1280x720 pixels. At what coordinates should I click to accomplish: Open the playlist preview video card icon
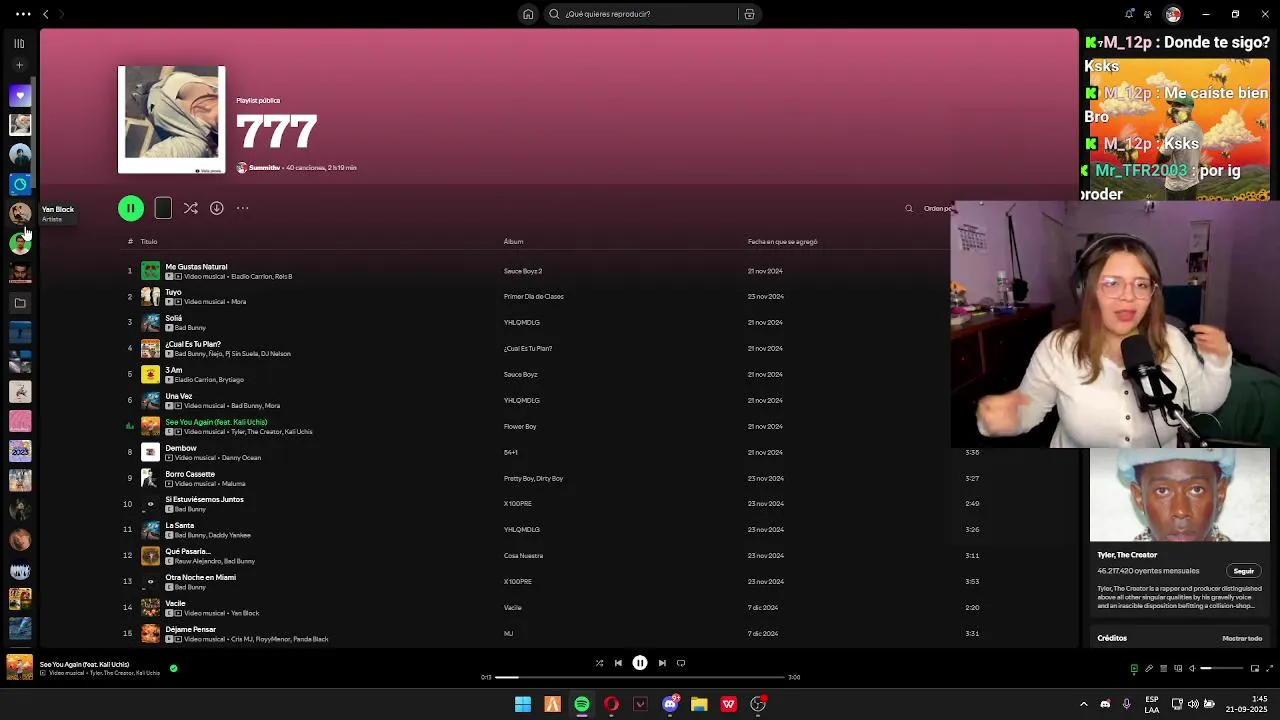pyautogui.click(x=163, y=208)
